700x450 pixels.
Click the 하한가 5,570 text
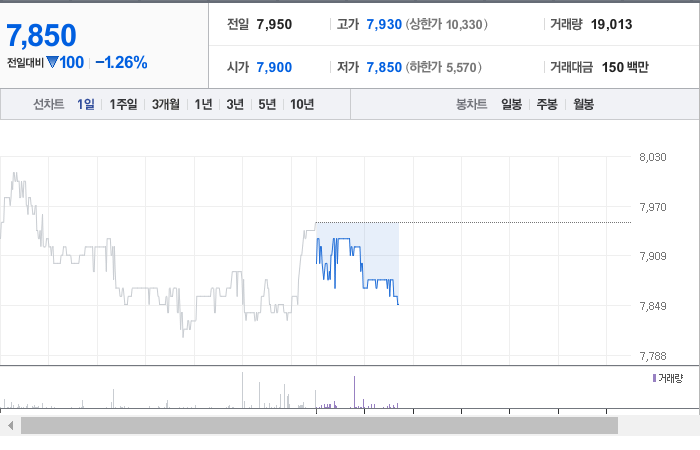[x=443, y=67]
